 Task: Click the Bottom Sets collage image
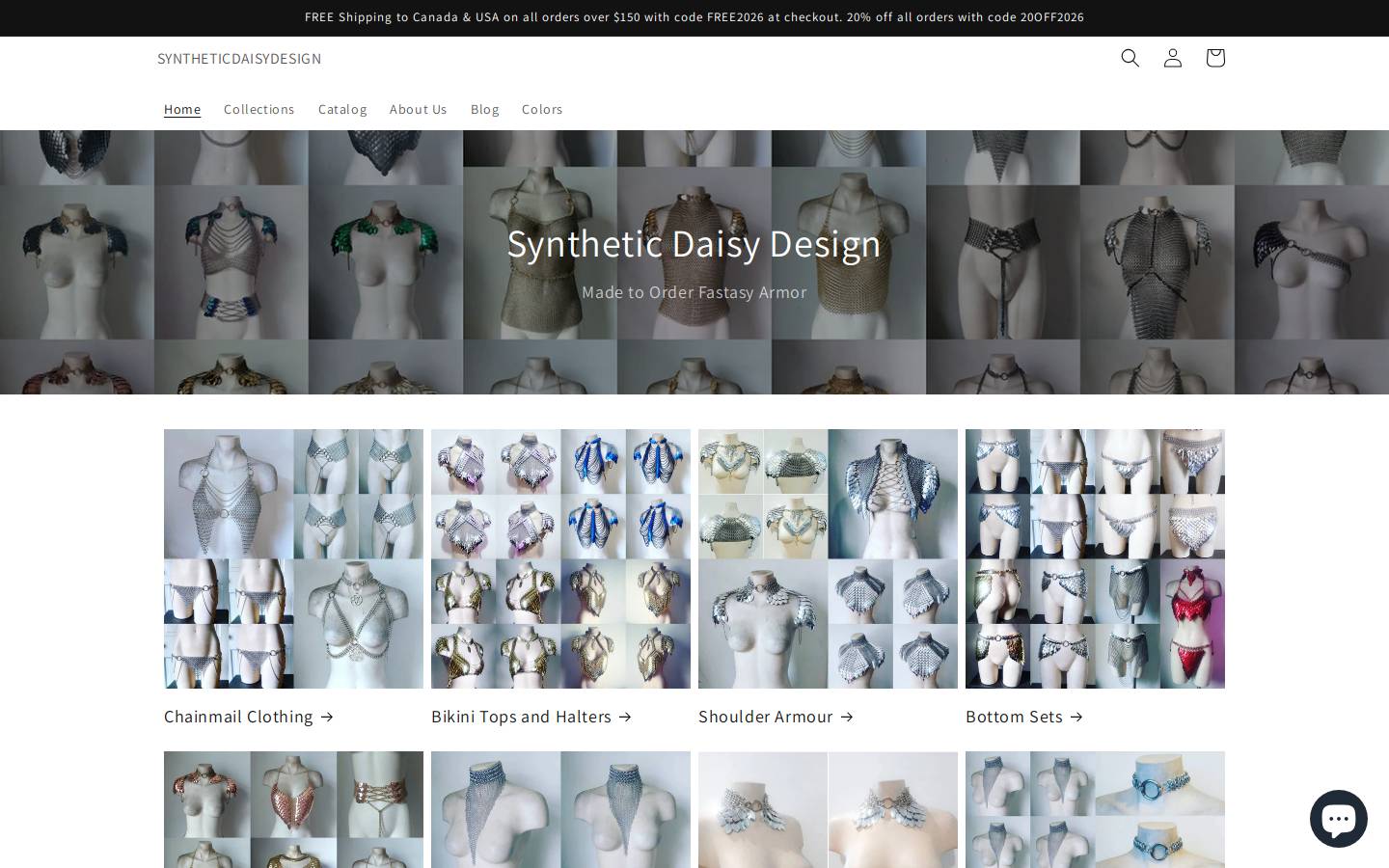(1095, 558)
